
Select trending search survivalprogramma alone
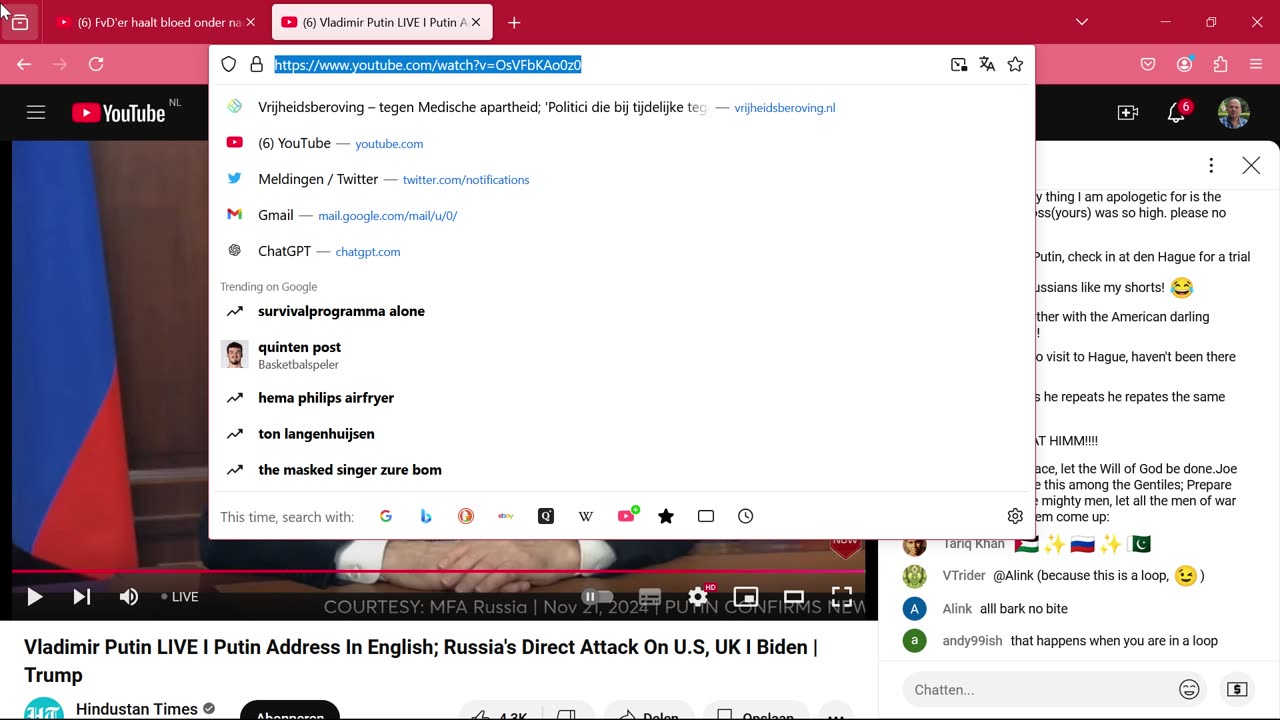(621, 311)
